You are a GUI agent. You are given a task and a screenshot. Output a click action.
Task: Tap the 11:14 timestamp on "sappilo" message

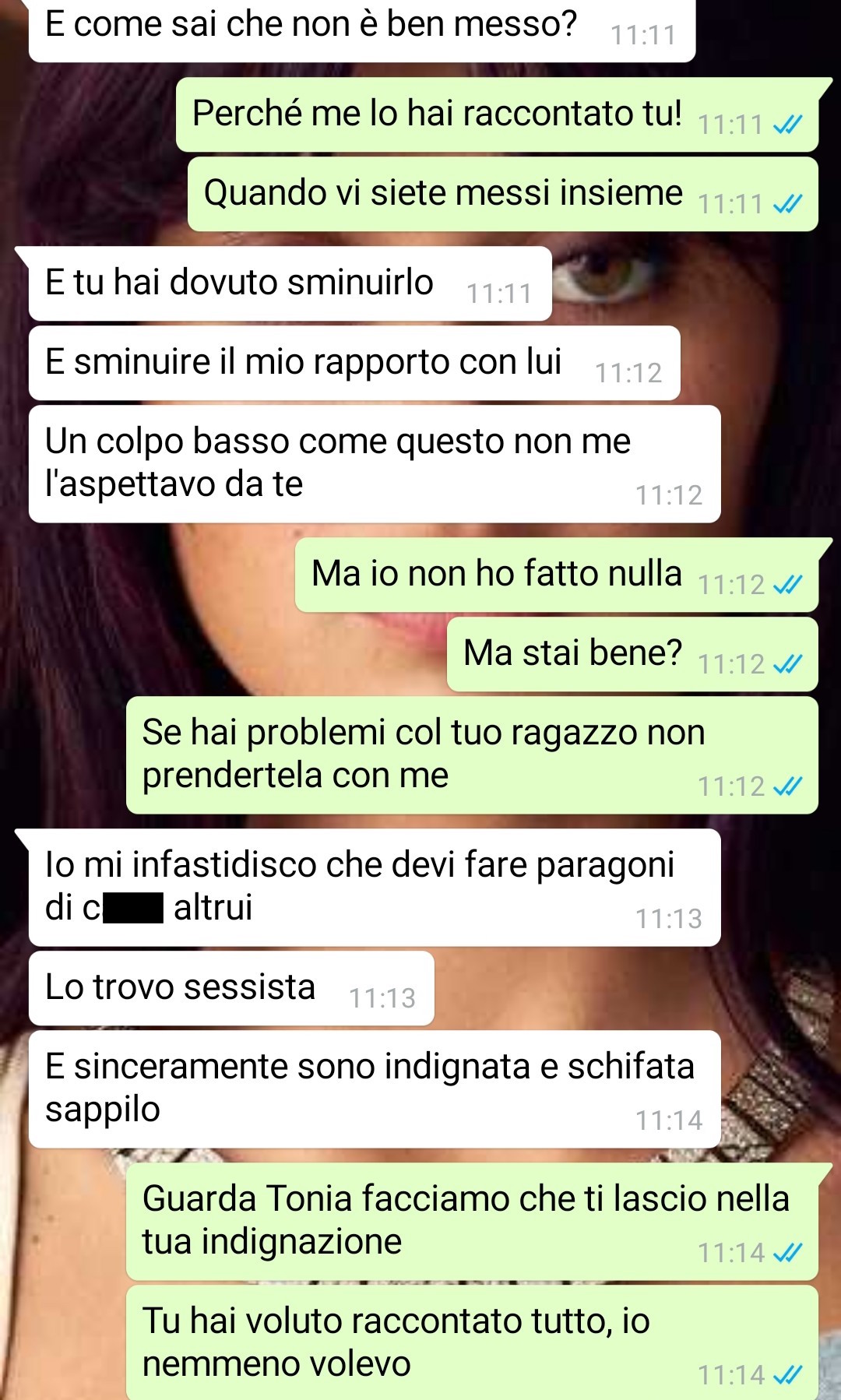tap(669, 1120)
